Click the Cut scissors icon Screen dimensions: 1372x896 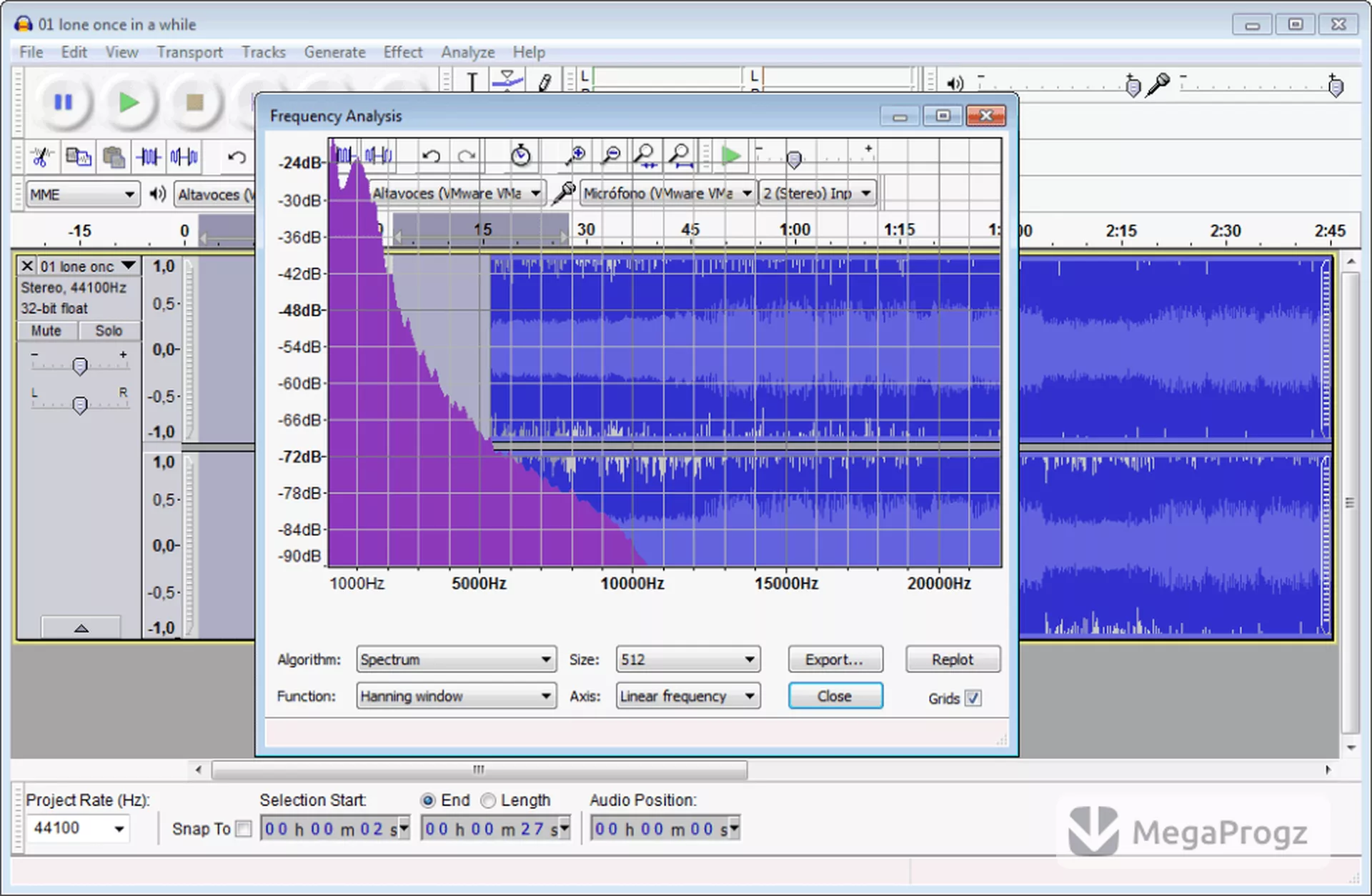[x=41, y=156]
